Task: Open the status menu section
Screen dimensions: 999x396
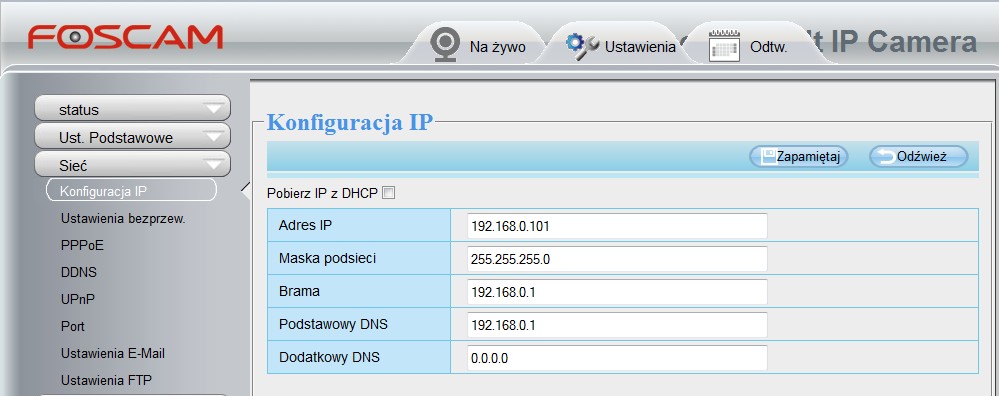Action: pos(132,108)
